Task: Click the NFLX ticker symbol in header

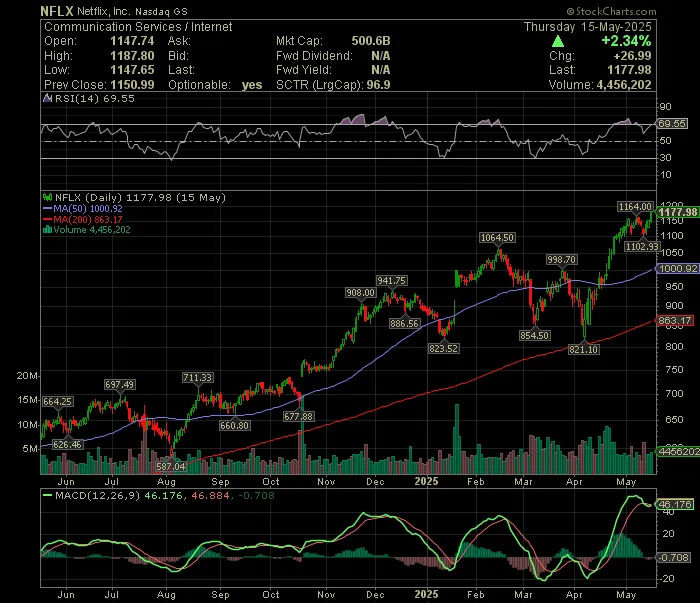Action: tap(57, 11)
